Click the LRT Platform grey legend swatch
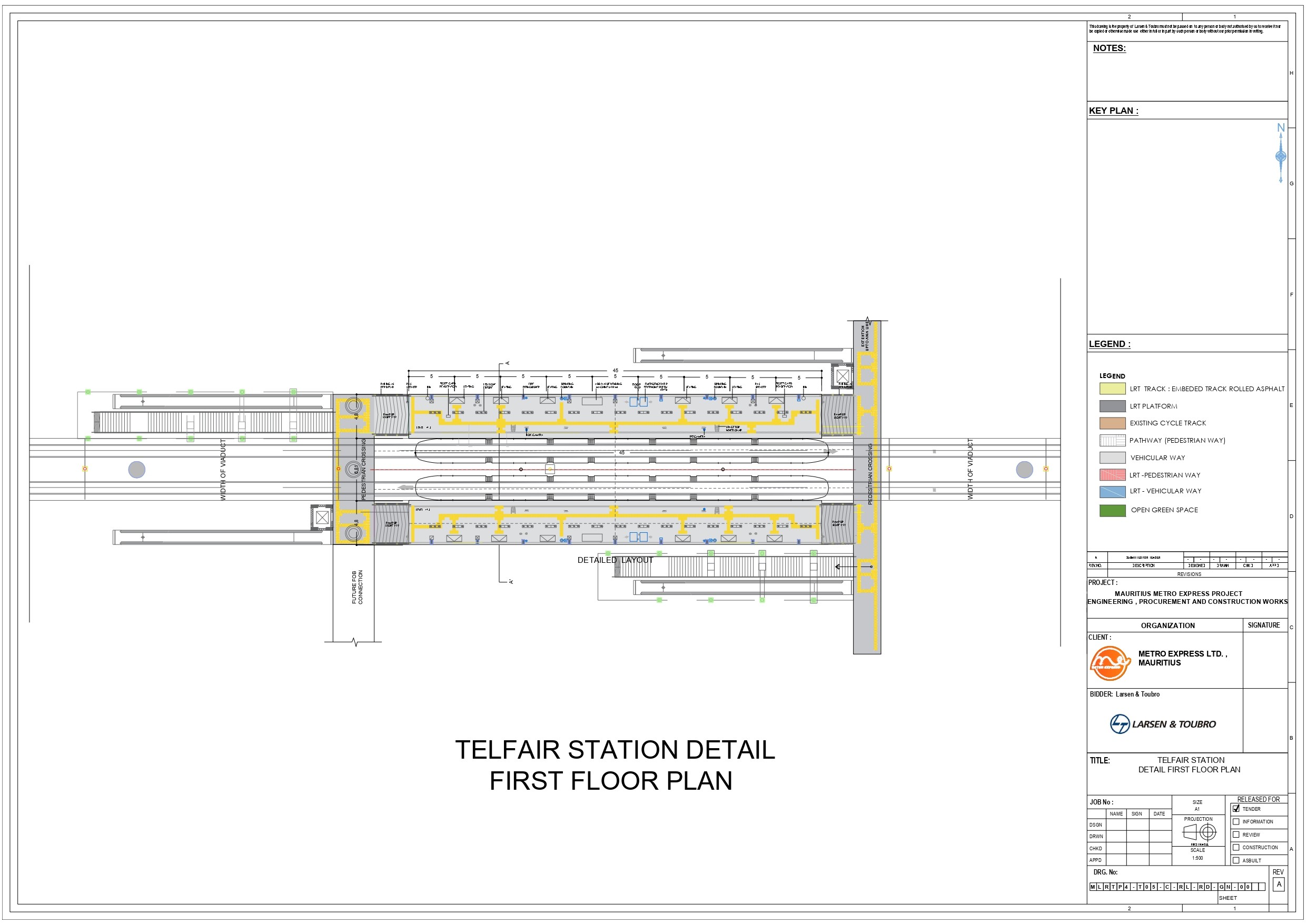The height and width of the screenshot is (924, 1307). [1112, 406]
